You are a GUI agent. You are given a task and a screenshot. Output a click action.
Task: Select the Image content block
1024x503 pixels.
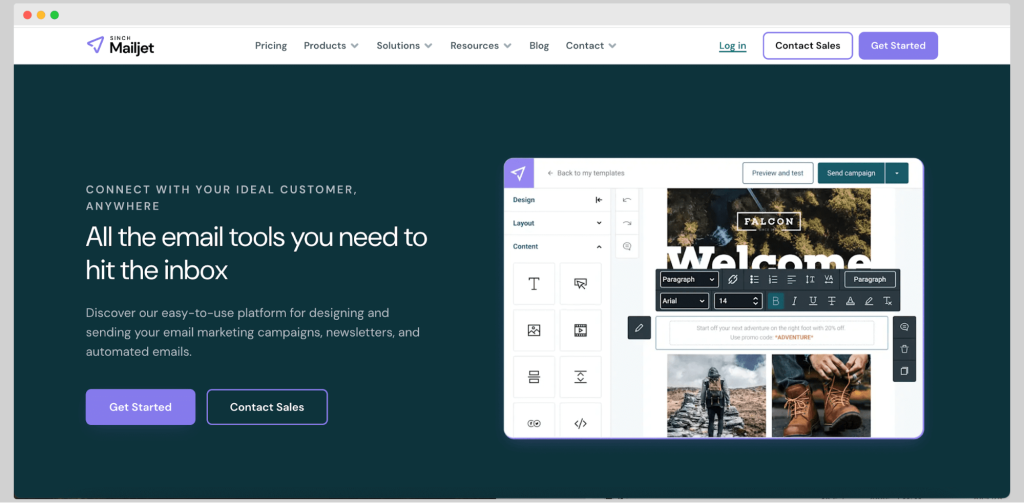click(534, 330)
